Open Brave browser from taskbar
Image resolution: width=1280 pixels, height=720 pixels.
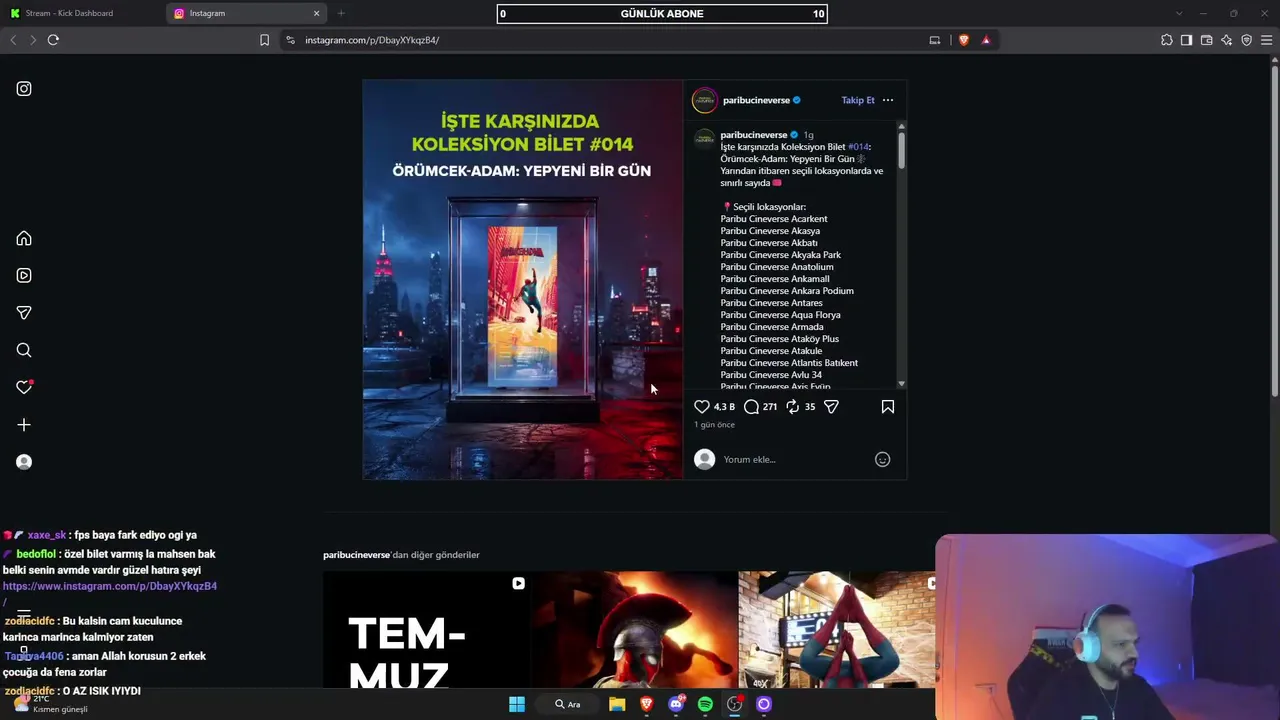point(646,704)
